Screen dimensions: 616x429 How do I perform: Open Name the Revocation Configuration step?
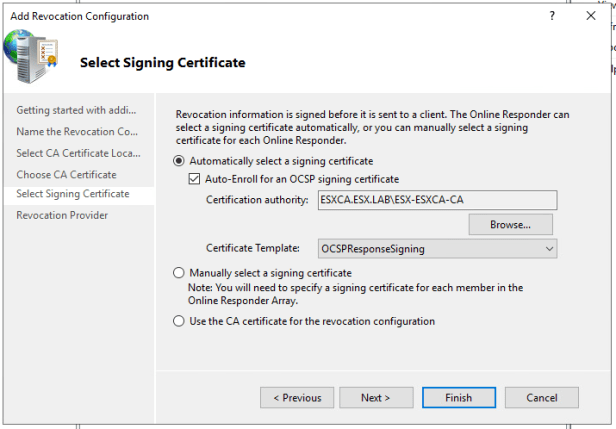point(77,132)
